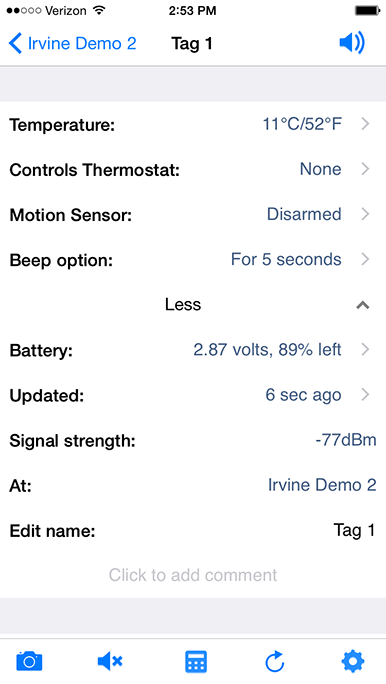This screenshot has height=684, width=386.
Task: Open the calculator icon in bottom toolbar
Action: [x=196, y=662]
